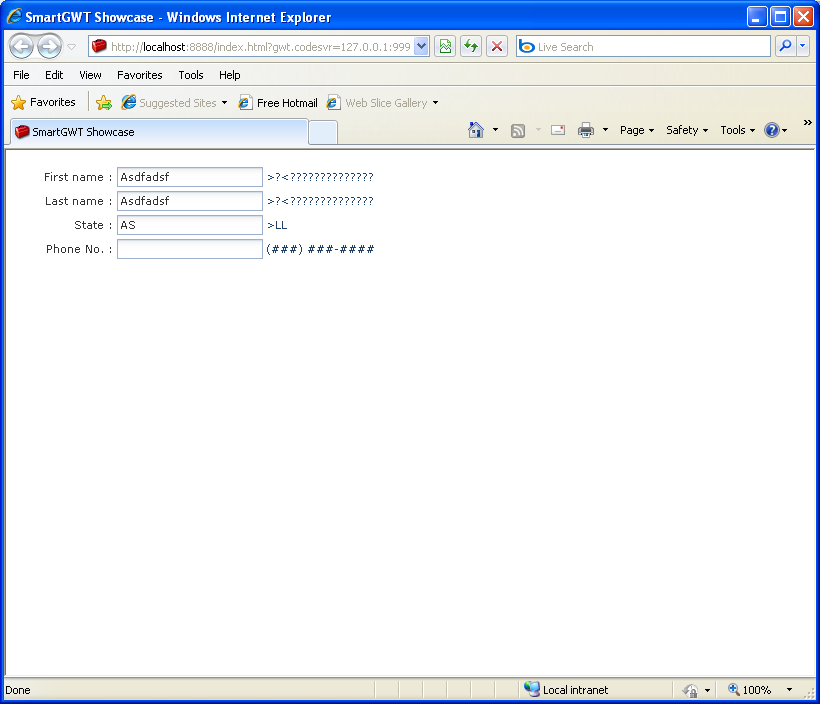This screenshot has height=704, width=820.
Task: Click the Favorites star button
Action: [x=43, y=102]
